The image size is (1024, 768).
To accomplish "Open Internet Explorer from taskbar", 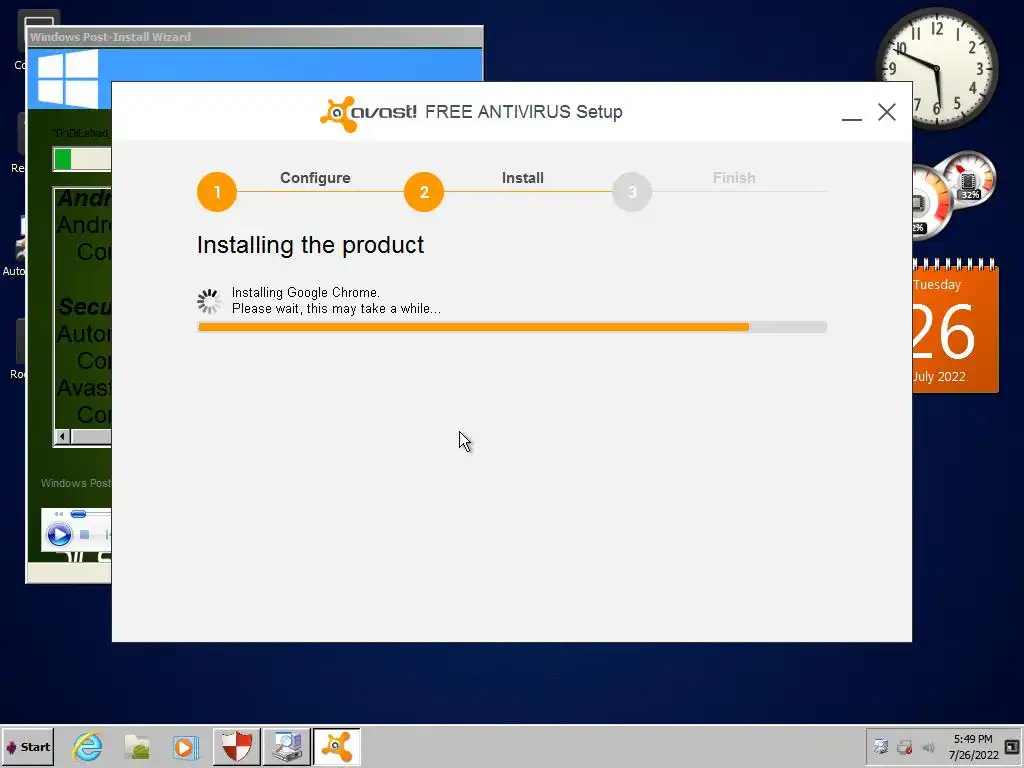I will (x=88, y=746).
